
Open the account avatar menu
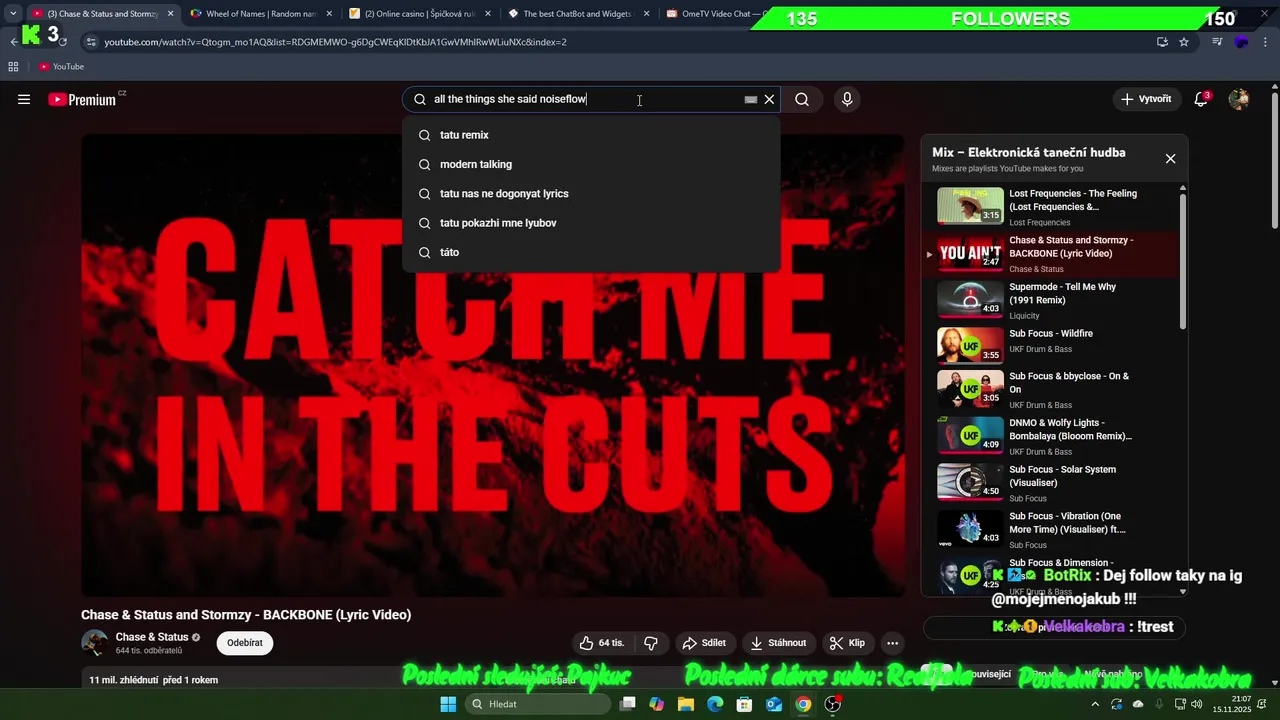click(1239, 99)
